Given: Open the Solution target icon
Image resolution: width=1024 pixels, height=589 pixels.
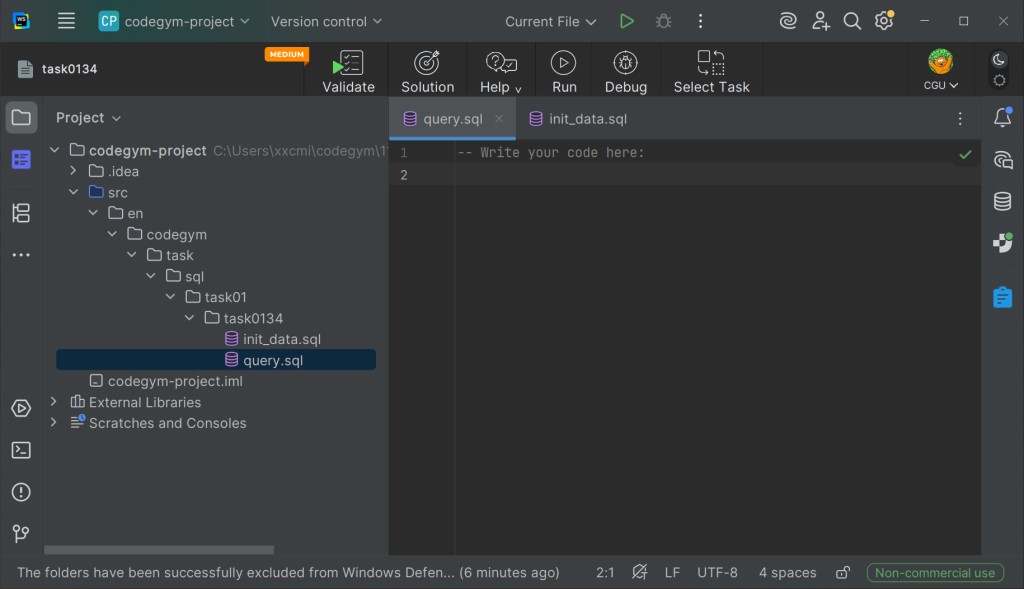Looking at the screenshot, I should (427, 64).
